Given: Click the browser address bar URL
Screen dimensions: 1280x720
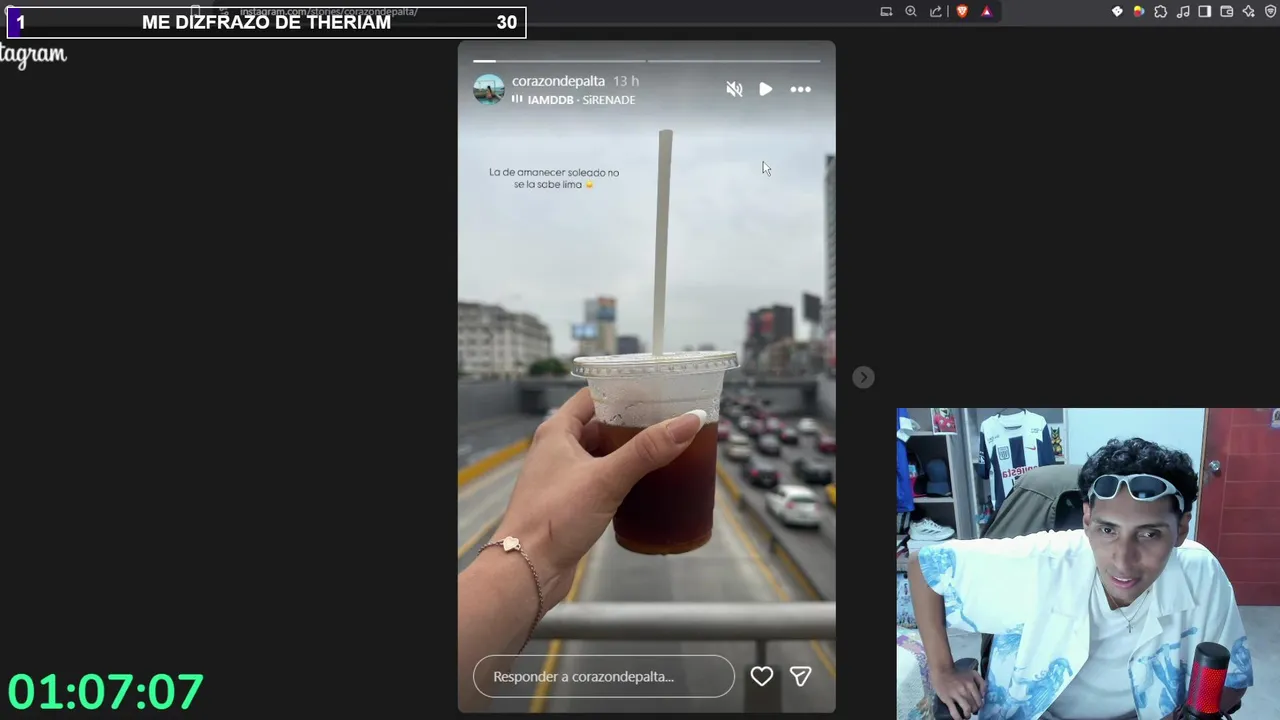Looking at the screenshot, I should (329, 12).
